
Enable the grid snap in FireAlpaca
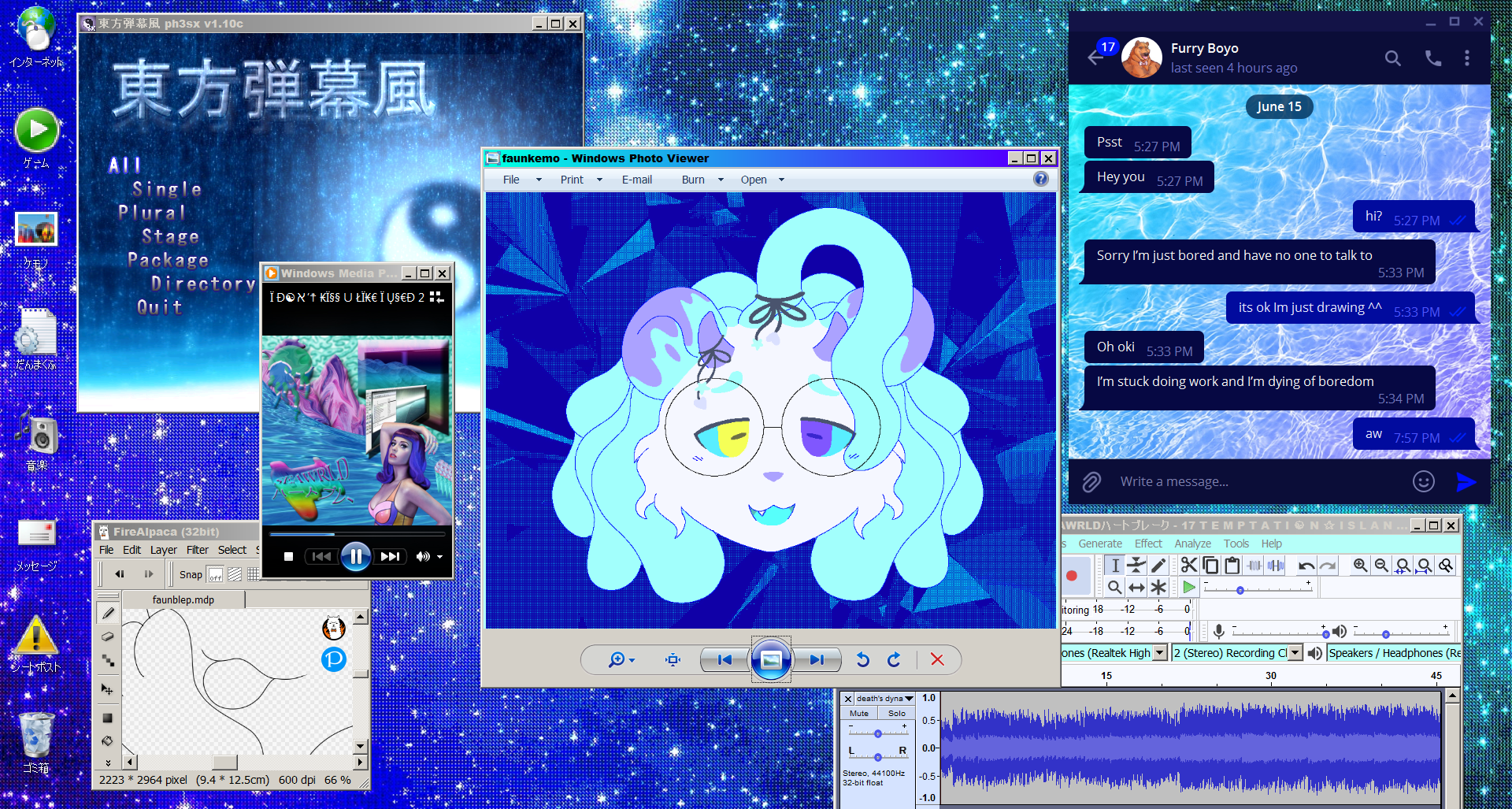pyautogui.click(x=254, y=574)
